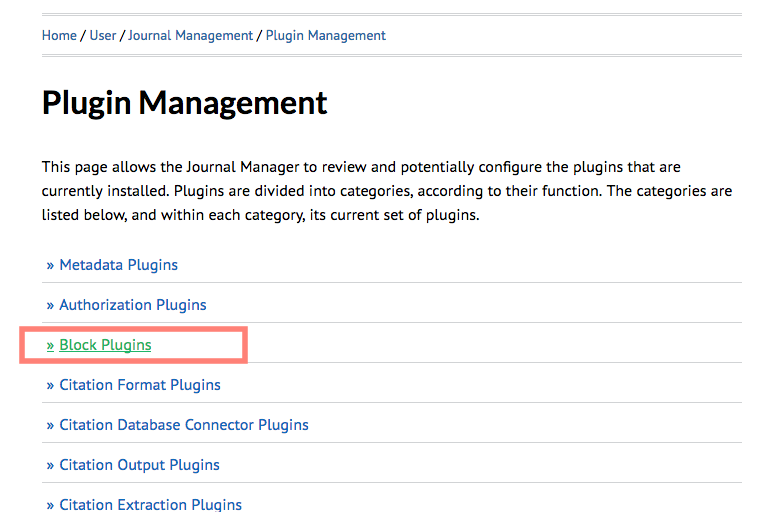Click the » arrow before Authorization Plugins

coord(50,305)
